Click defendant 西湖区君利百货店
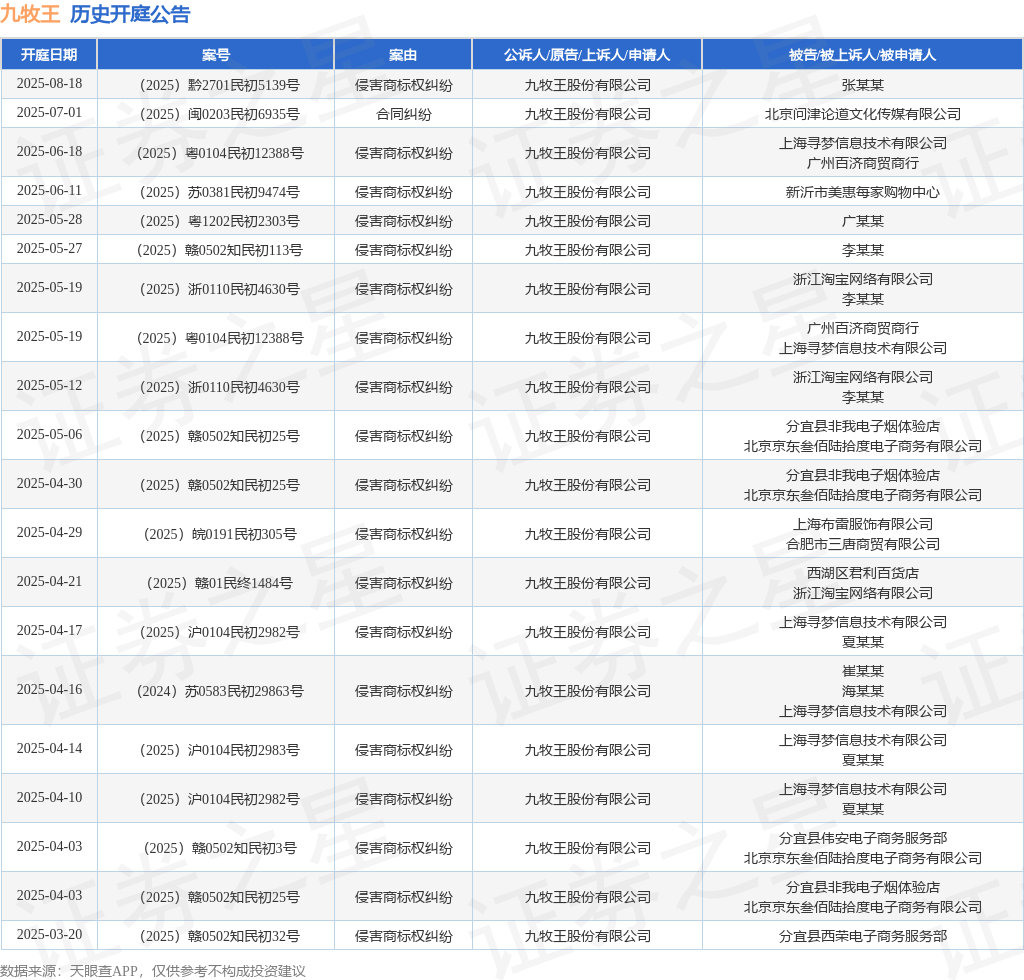 point(863,573)
